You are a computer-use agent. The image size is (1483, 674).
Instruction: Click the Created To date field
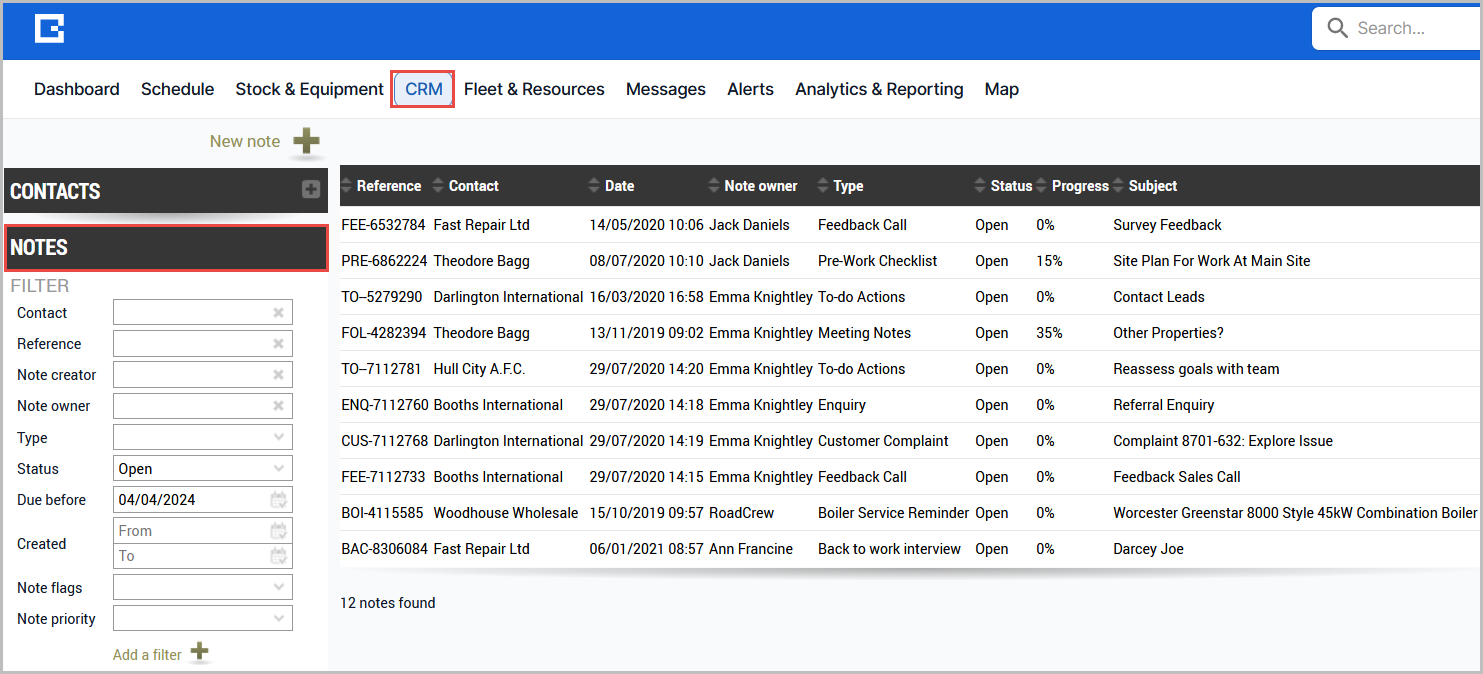pos(203,556)
